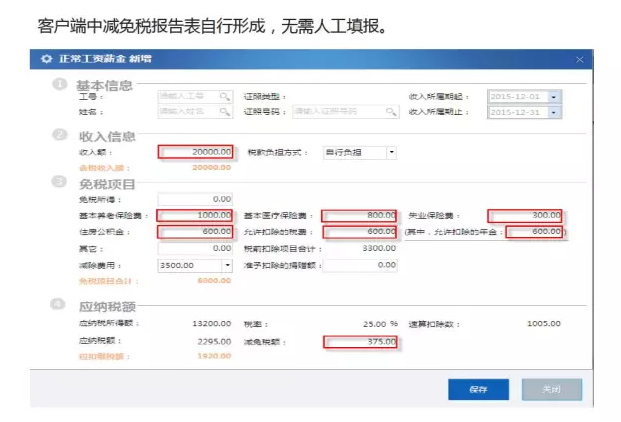The image size is (621, 422).
Task: Open the 收入所属期起 date dropdown
Action: tap(554, 97)
